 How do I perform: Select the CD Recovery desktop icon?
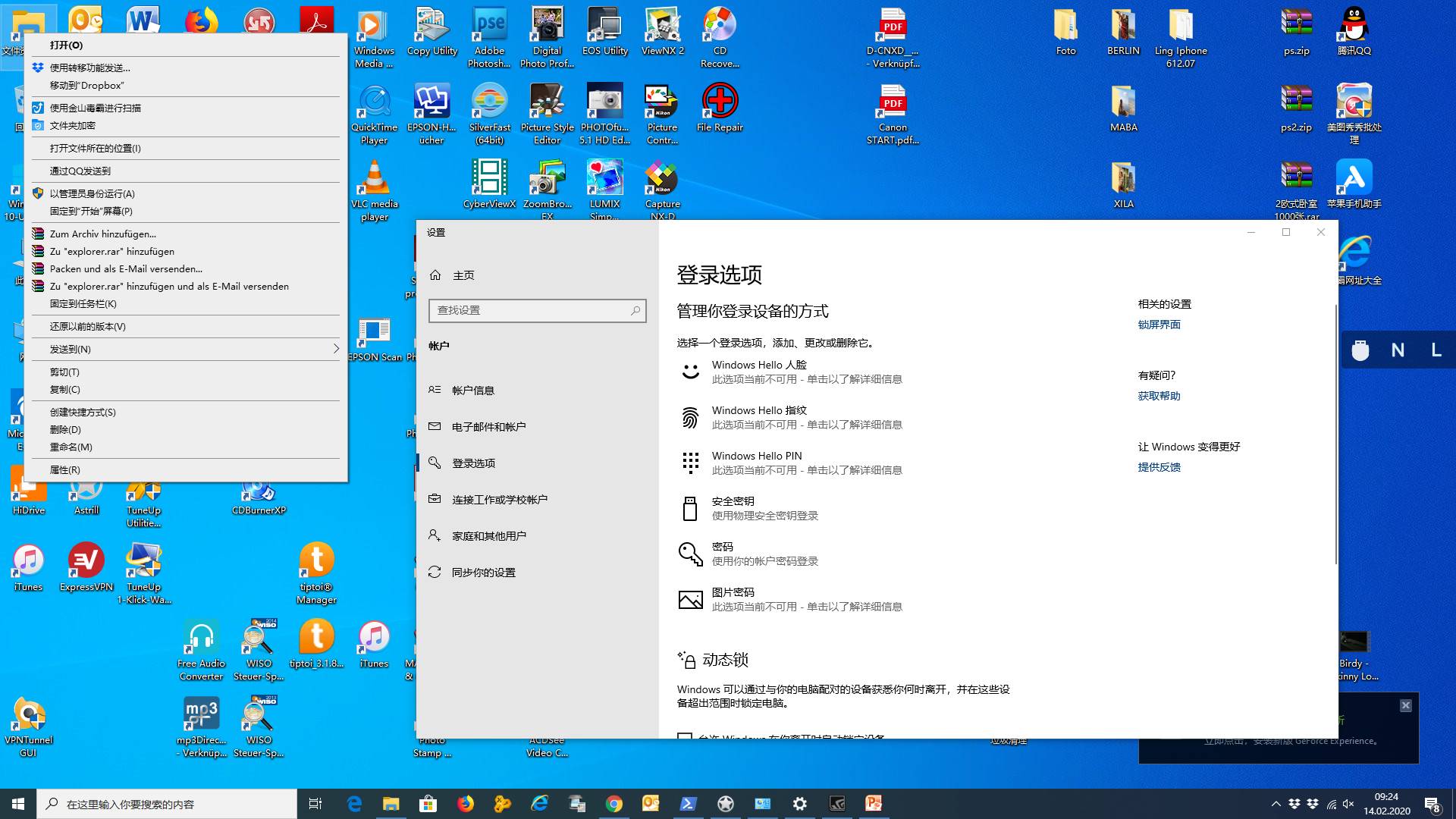pos(720,37)
